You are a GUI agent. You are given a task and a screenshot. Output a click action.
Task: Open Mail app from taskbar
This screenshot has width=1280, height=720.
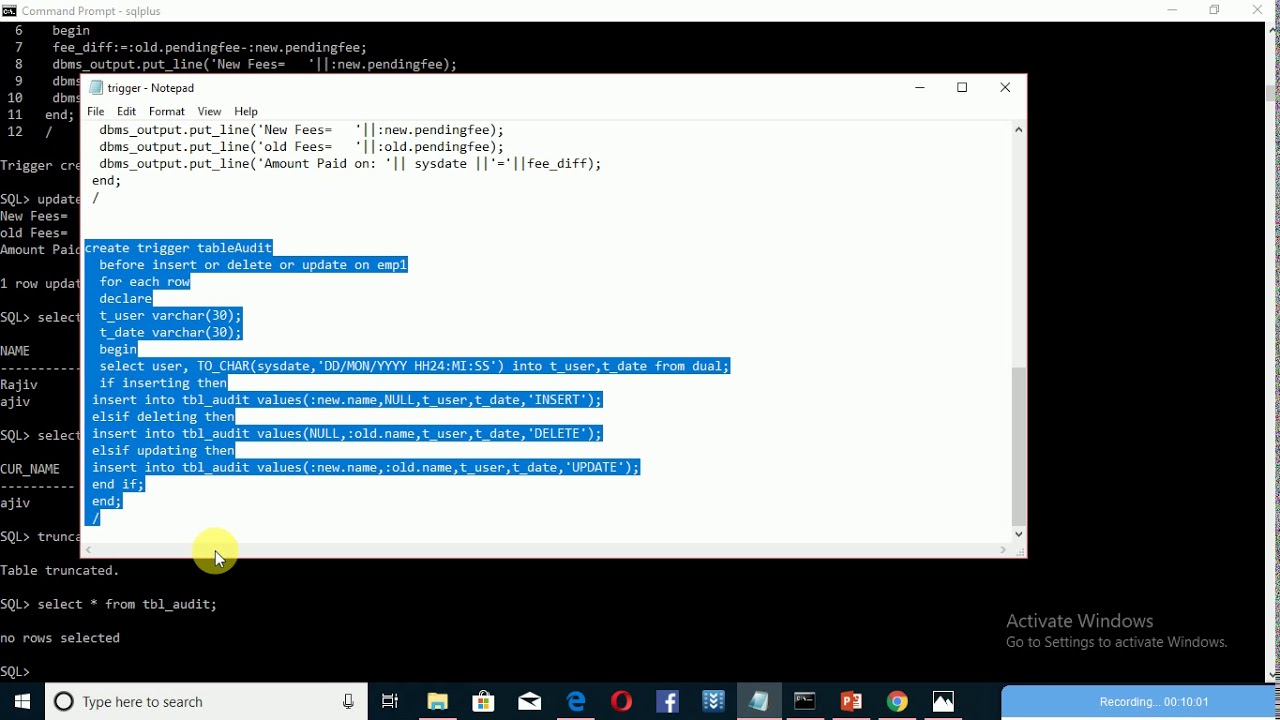[x=530, y=702]
